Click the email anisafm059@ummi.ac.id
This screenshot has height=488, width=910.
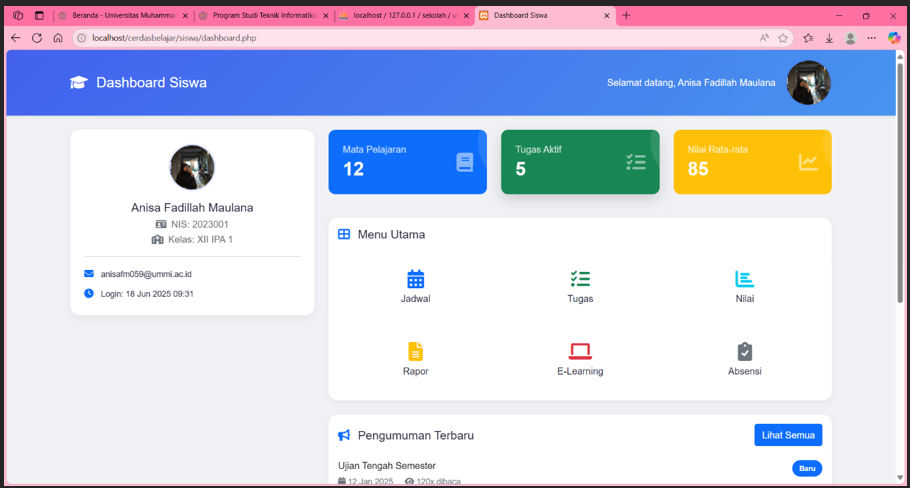click(146, 274)
